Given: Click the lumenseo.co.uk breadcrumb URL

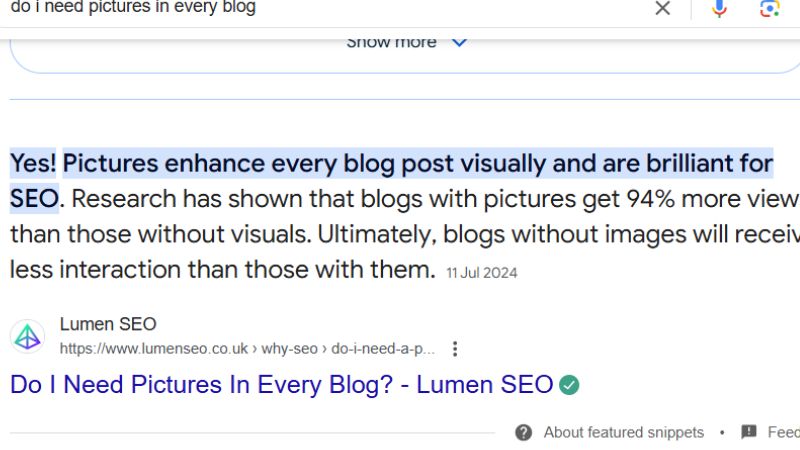Looking at the screenshot, I should coord(247,349).
